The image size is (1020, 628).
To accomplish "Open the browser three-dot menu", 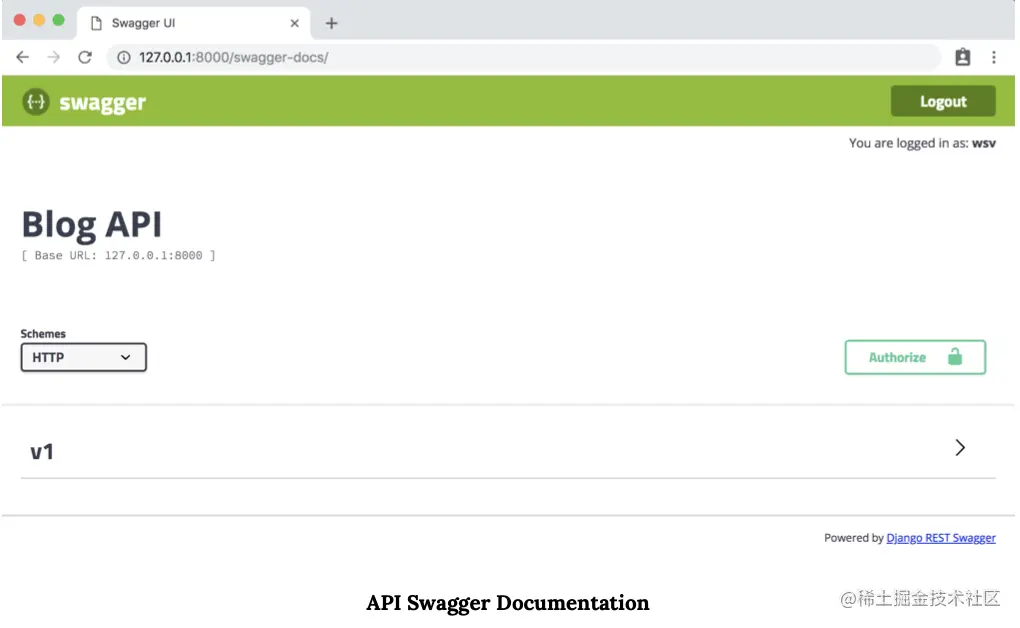I will [993, 57].
